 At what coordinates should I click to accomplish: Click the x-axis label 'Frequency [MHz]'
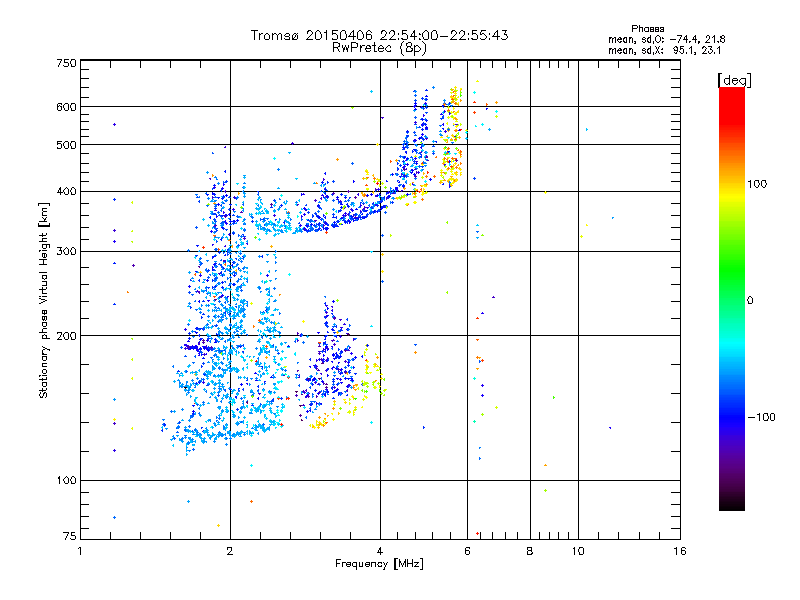[379, 564]
